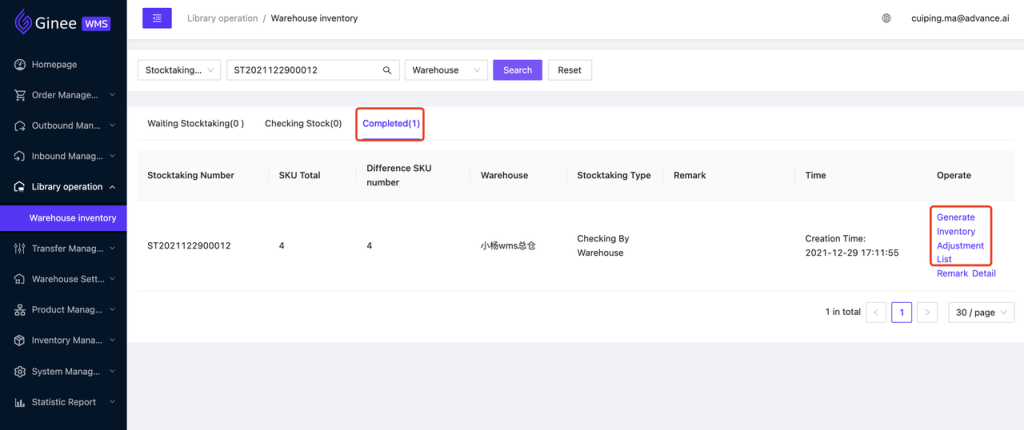Open the 30 / page size dropdown
This screenshot has width=1024, height=430.
coord(982,312)
